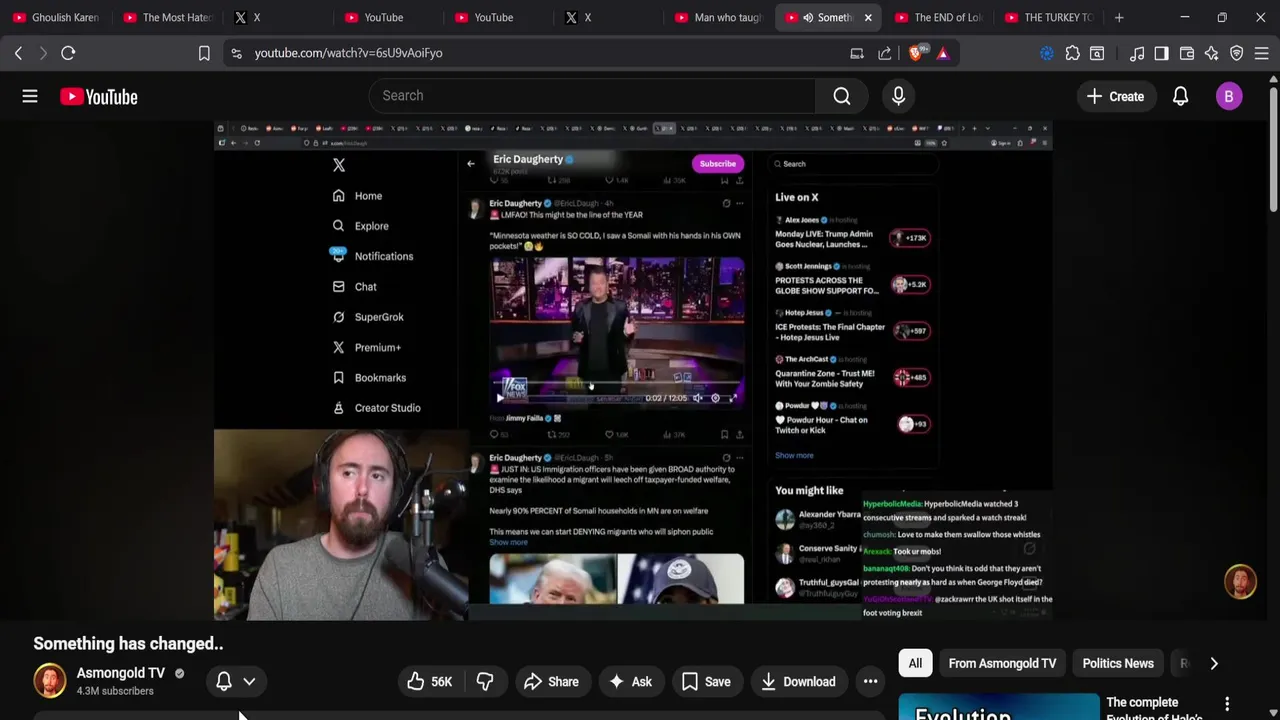
Task: Click the cast screen icon in the address bar
Action: click(x=857, y=53)
